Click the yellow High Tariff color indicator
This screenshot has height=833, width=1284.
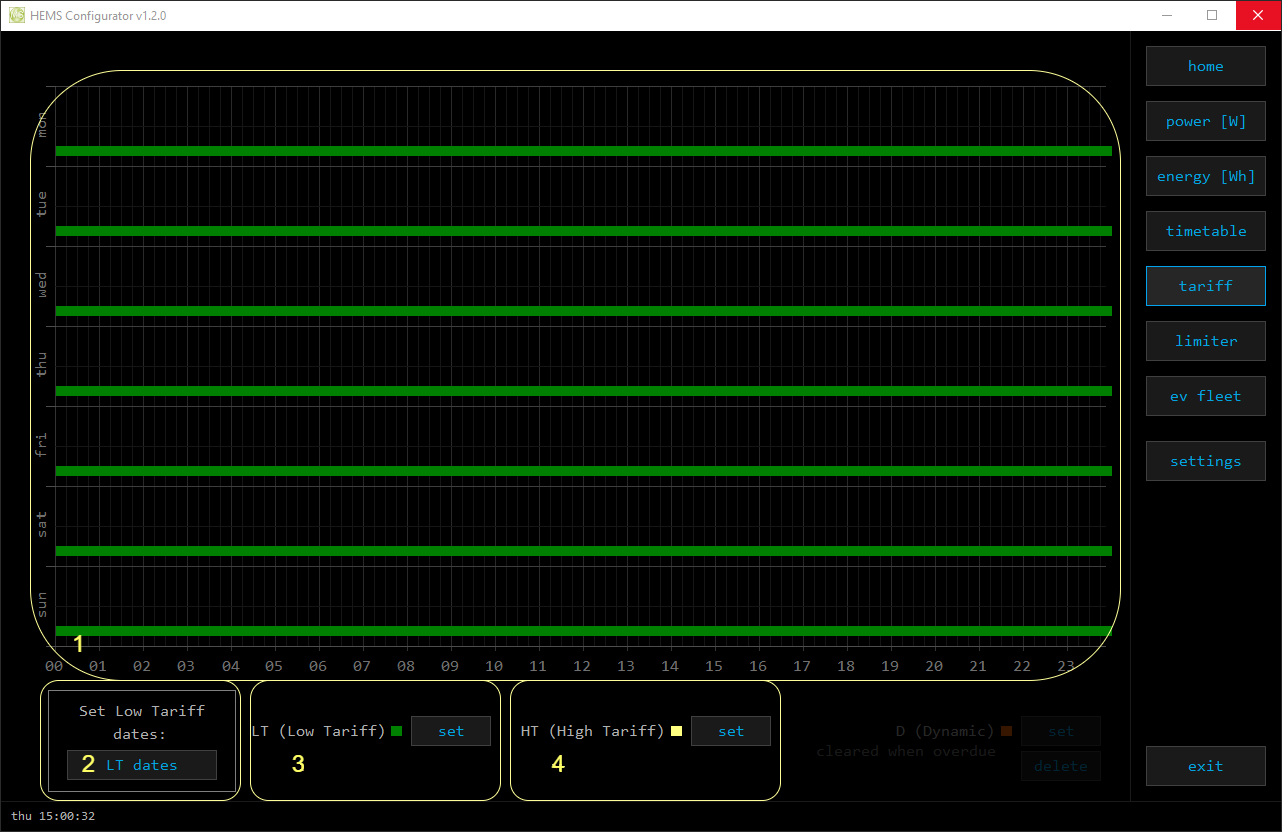677,731
